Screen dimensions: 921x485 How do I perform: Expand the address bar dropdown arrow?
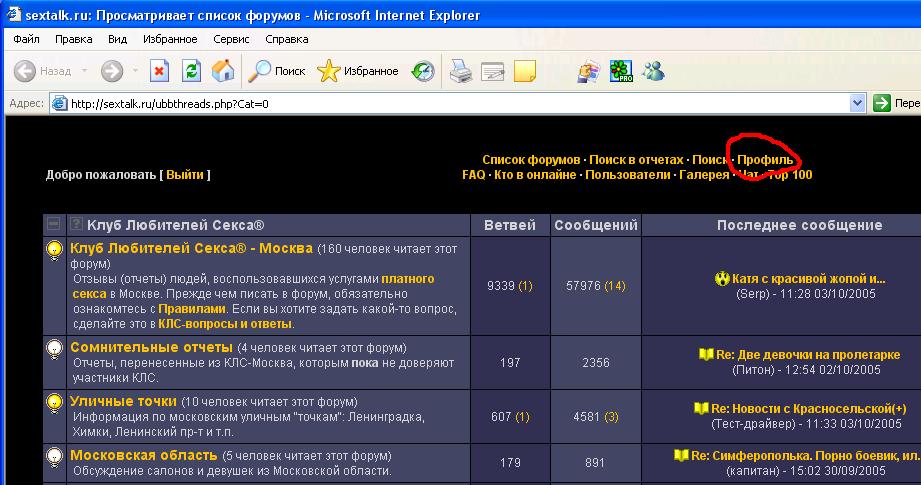857,103
